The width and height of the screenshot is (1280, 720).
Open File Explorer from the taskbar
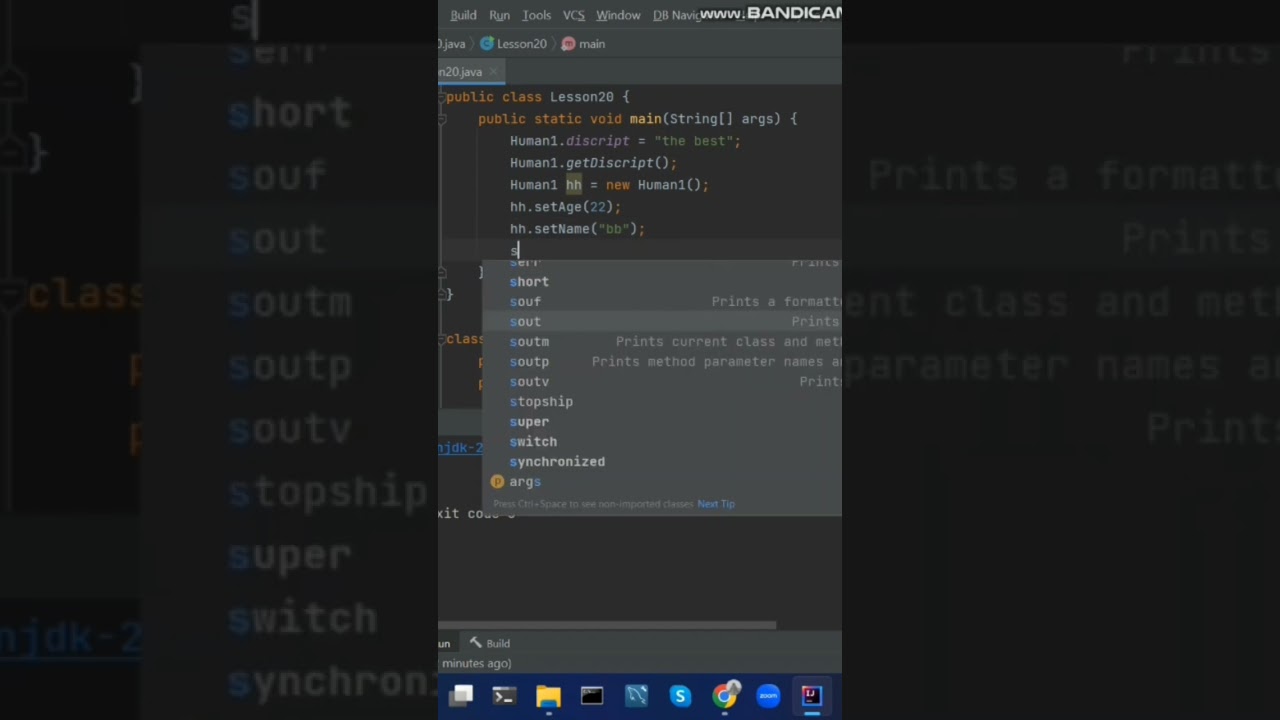(548, 695)
